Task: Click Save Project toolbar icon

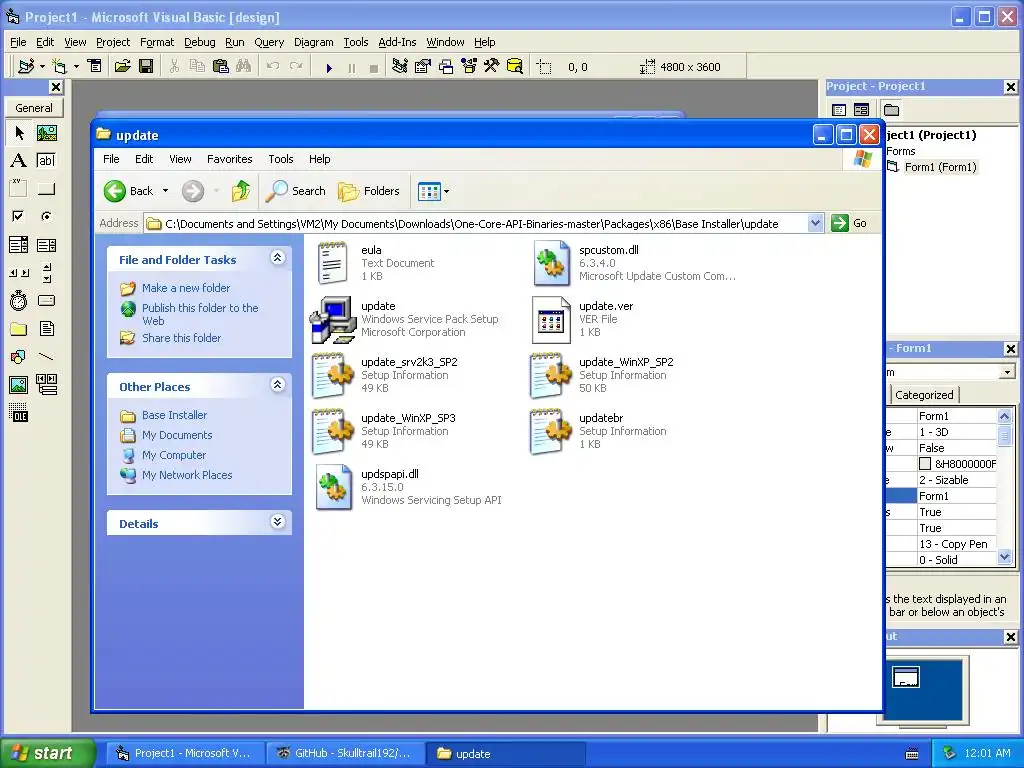Action: click(x=146, y=66)
